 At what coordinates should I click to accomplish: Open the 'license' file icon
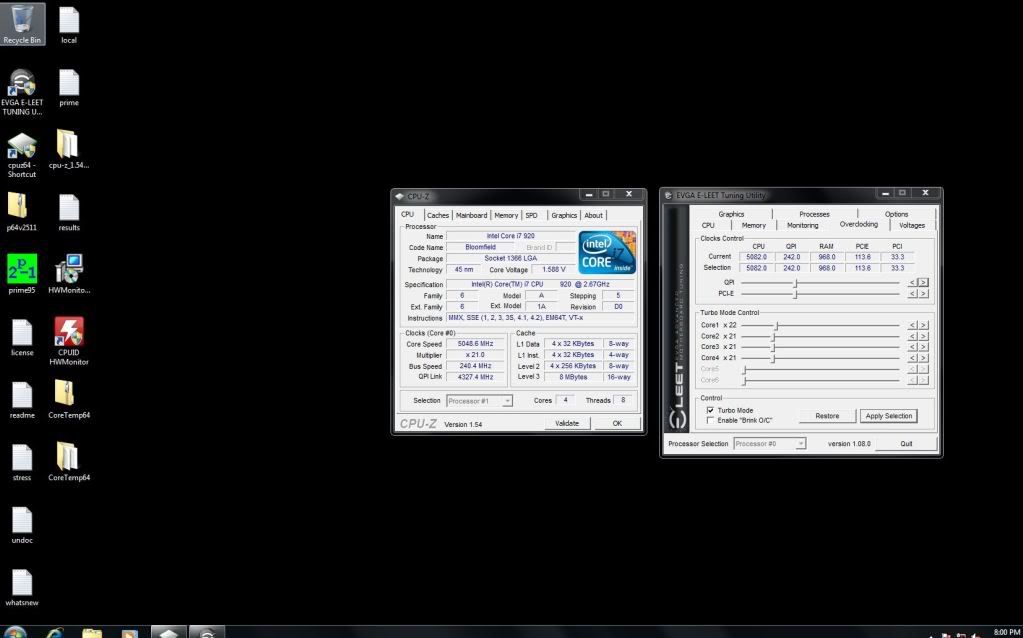point(22,337)
